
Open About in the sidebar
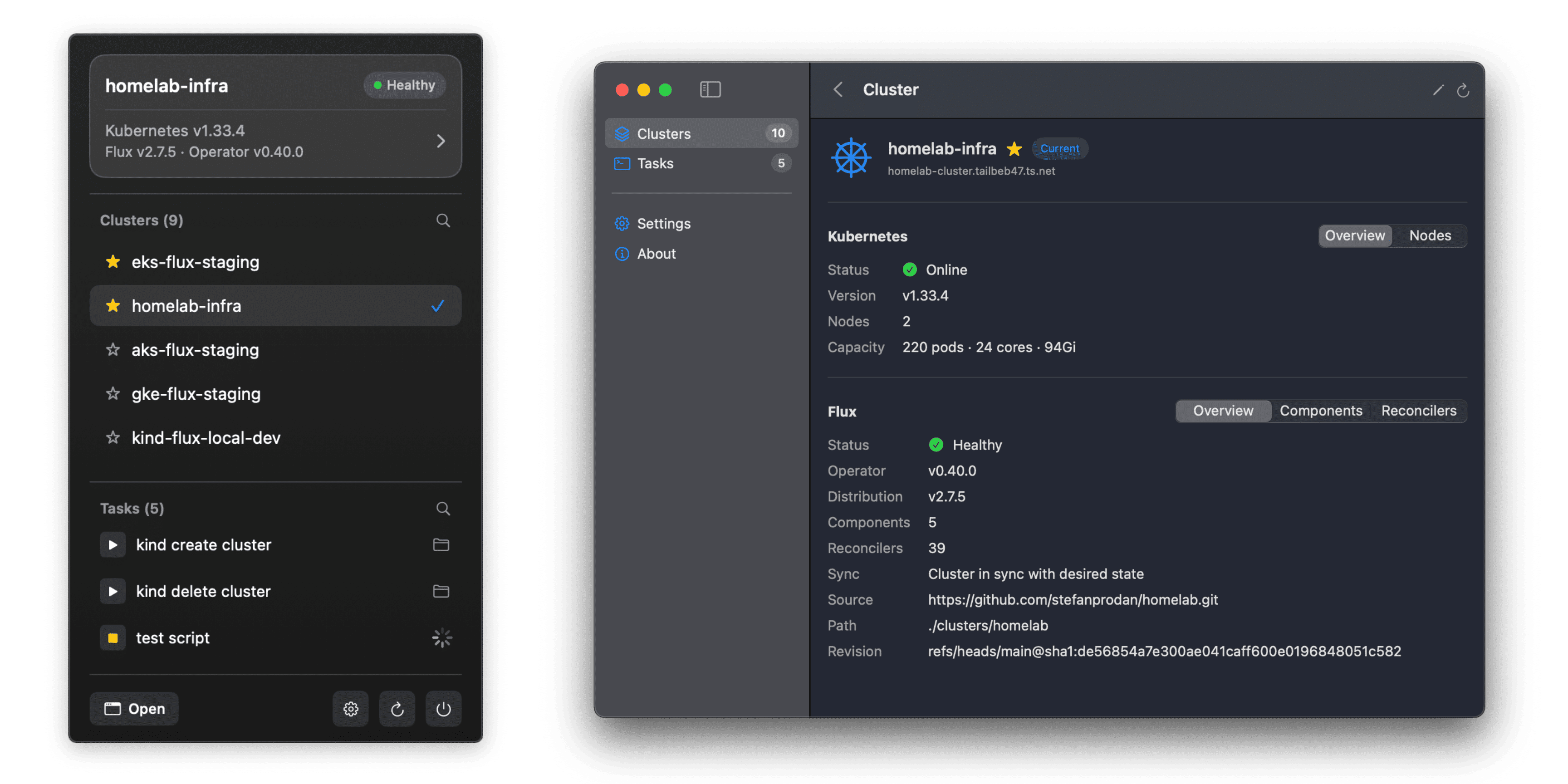(701, 253)
